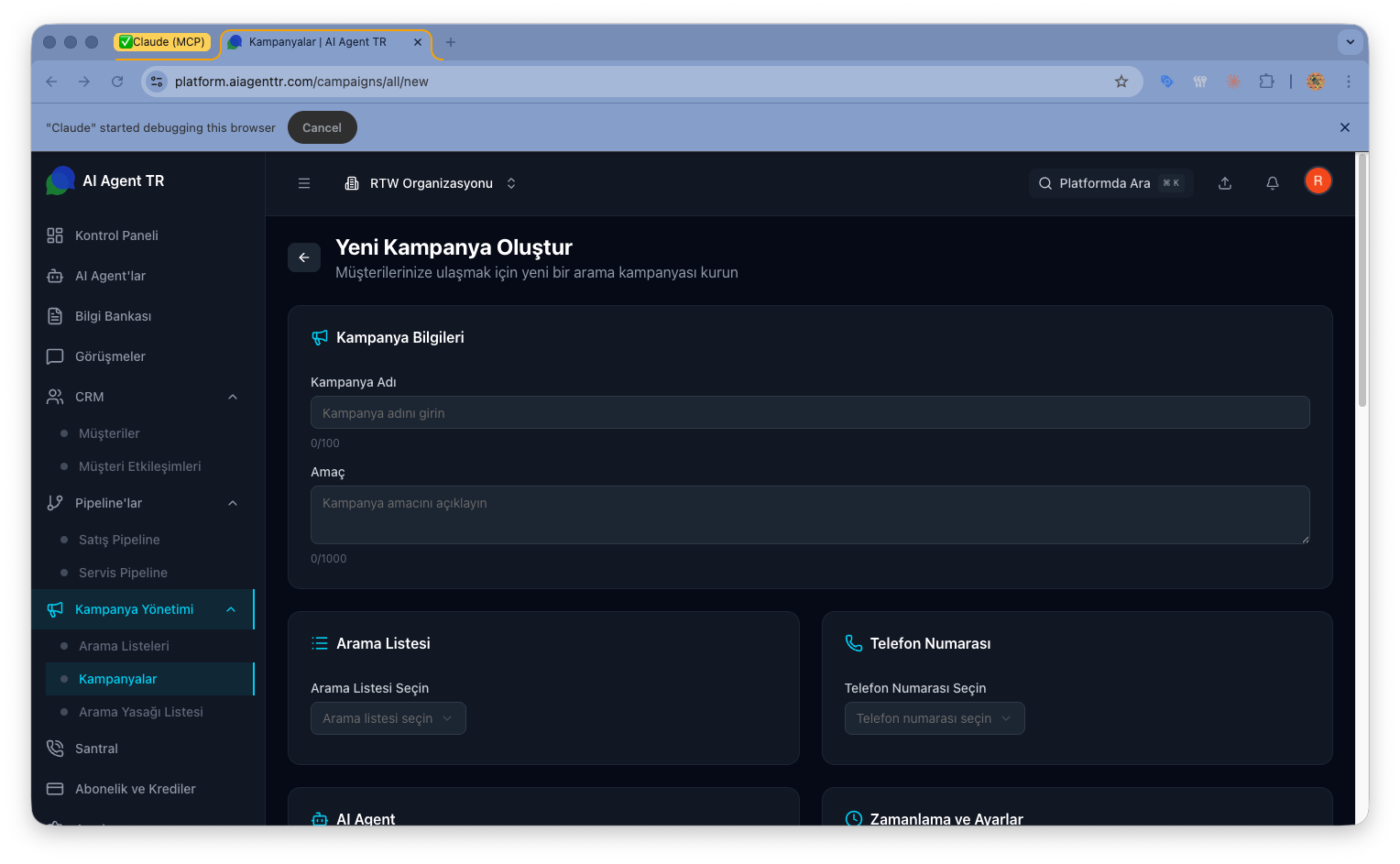Screen dimensions: 1400x864
Task: Click the Bilgi Bankası document icon
Action: point(55,316)
